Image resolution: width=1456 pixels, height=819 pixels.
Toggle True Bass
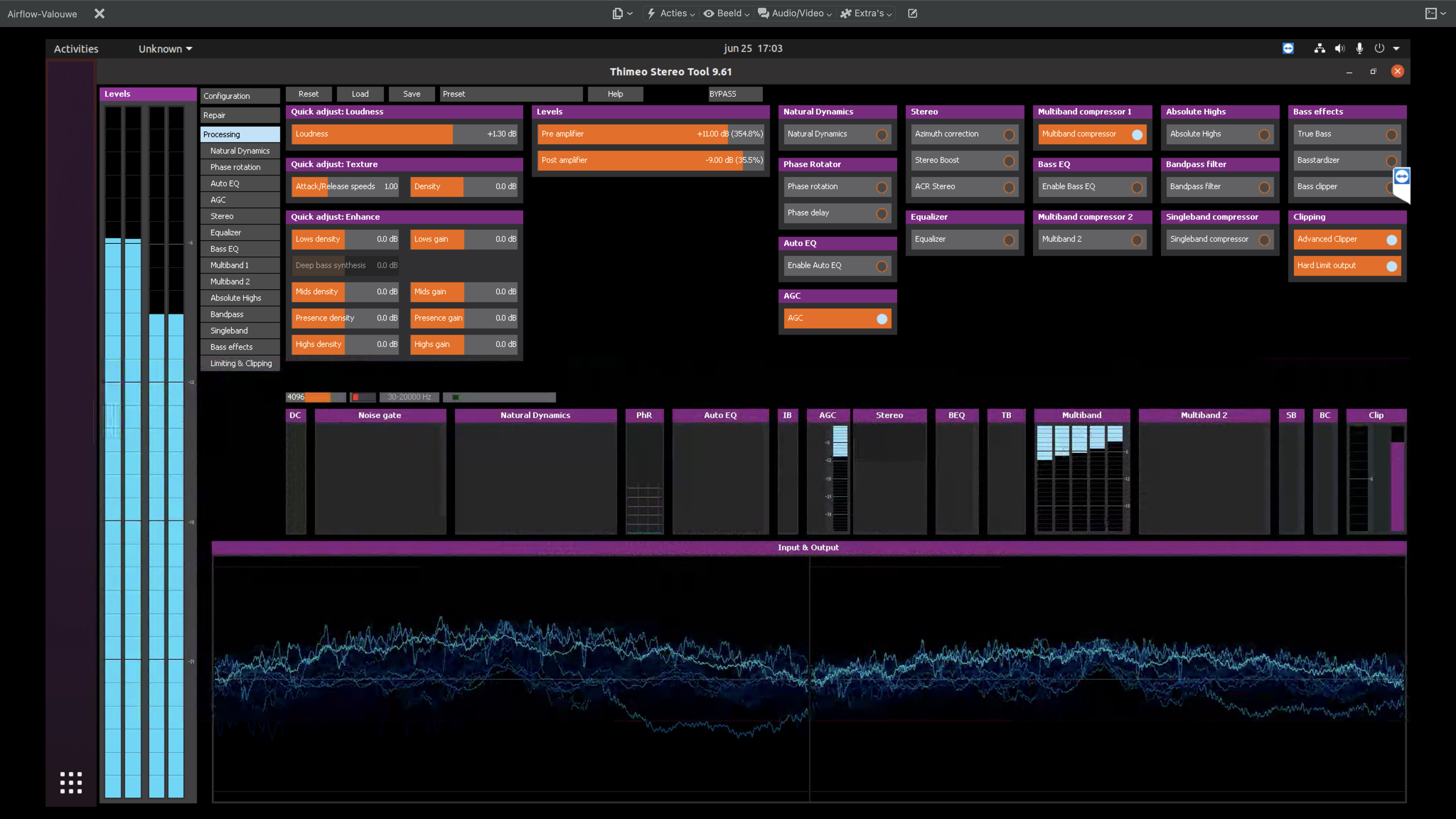click(x=1348, y=134)
